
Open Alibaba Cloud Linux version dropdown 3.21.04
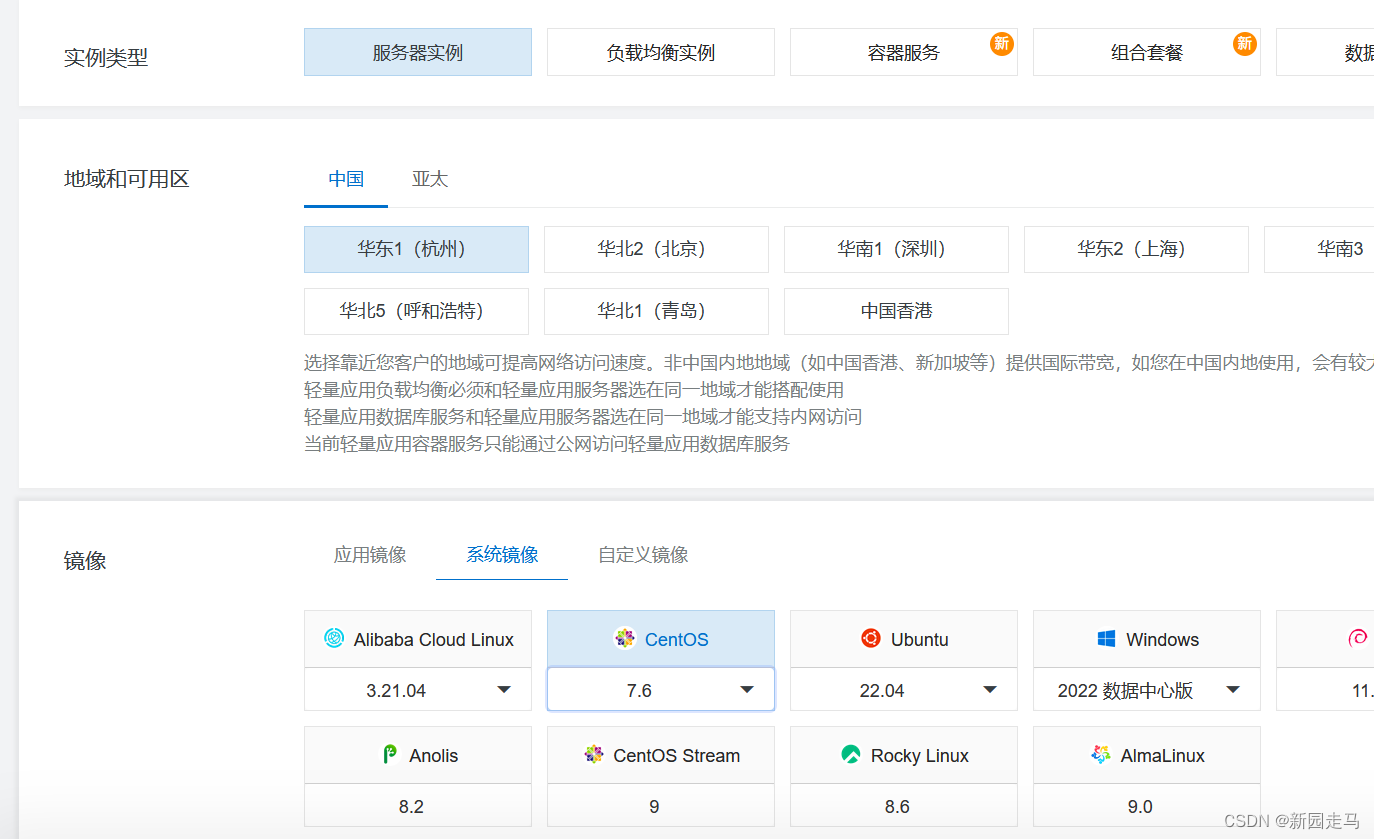tap(418, 690)
